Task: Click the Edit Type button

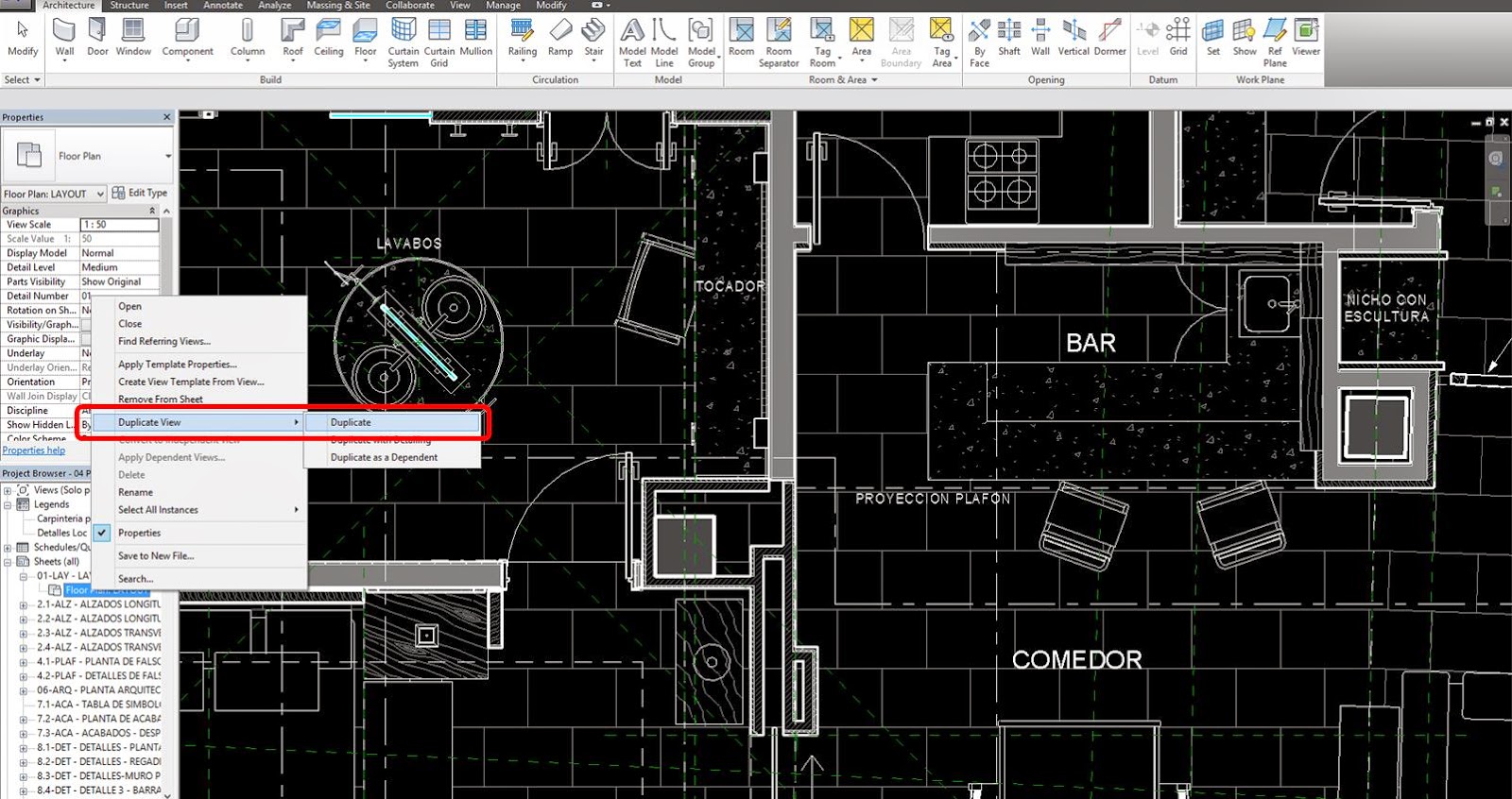Action: (140, 193)
